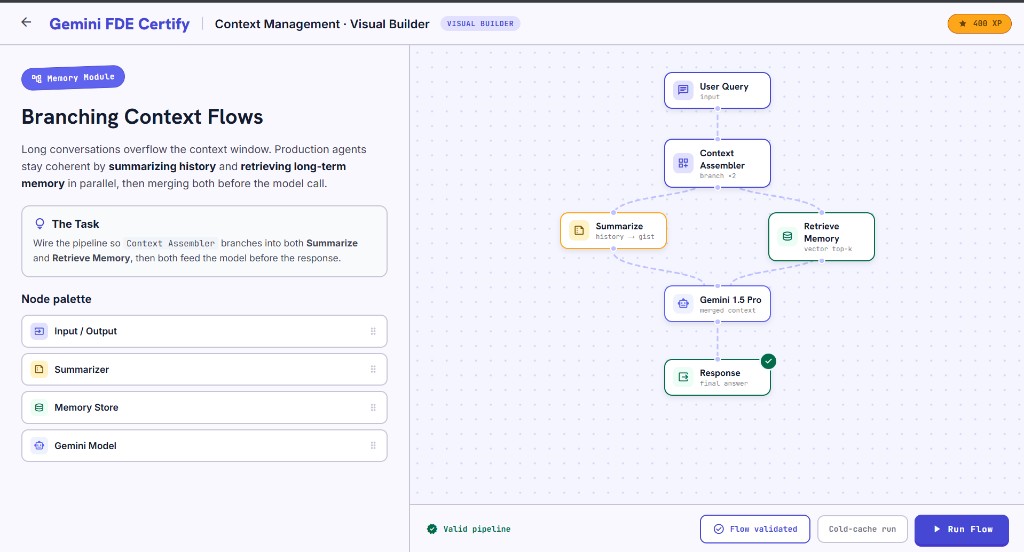Viewport: 1024px width, 552px height.
Task: Click the Summarize node note icon
Action: (579, 231)
